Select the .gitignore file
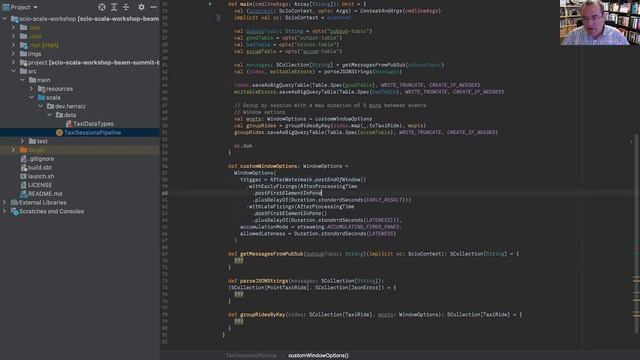Viewport: 640px width, 360px height. (41, 159)
